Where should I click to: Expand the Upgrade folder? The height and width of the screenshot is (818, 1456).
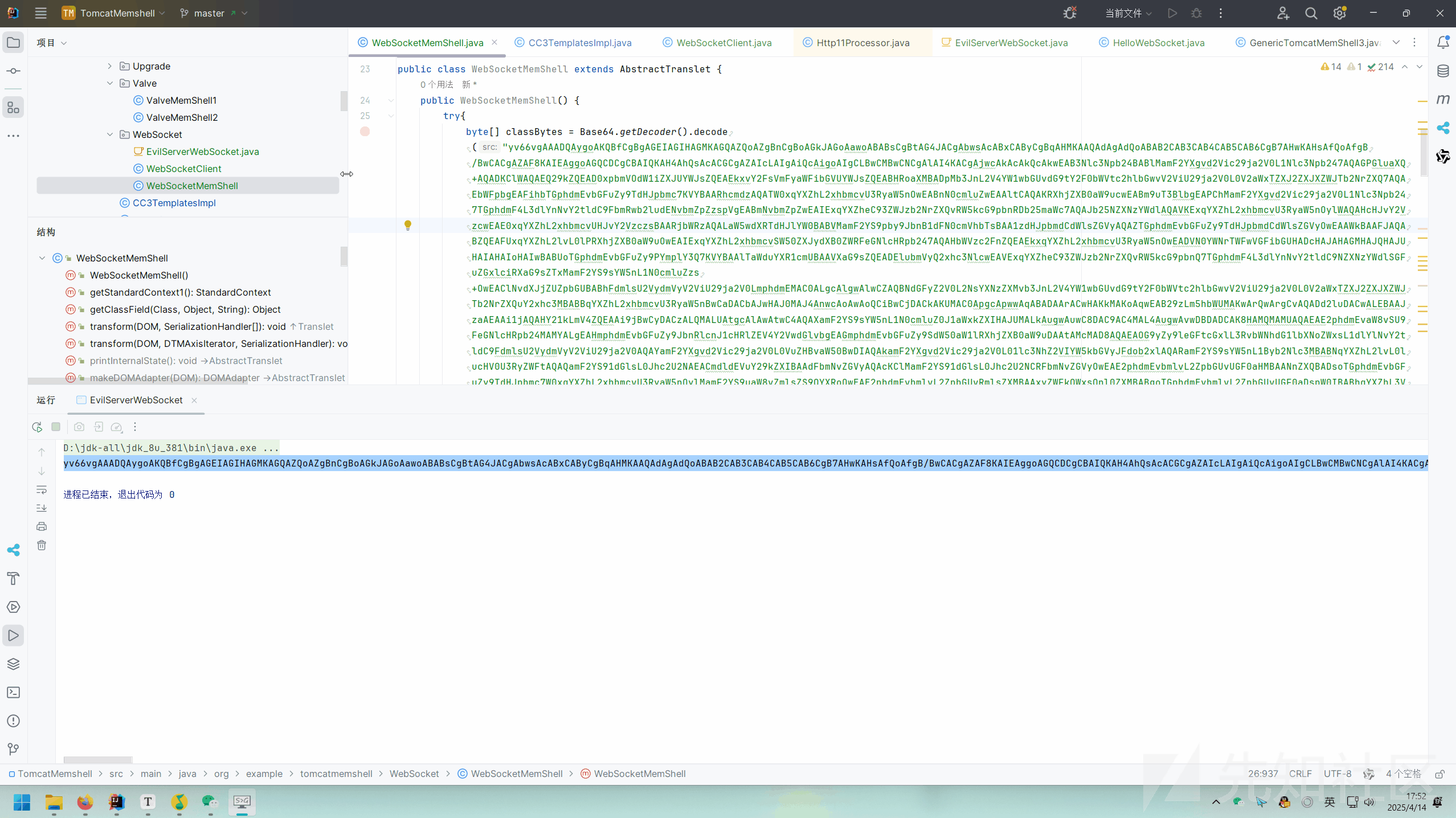coord(110,66)
